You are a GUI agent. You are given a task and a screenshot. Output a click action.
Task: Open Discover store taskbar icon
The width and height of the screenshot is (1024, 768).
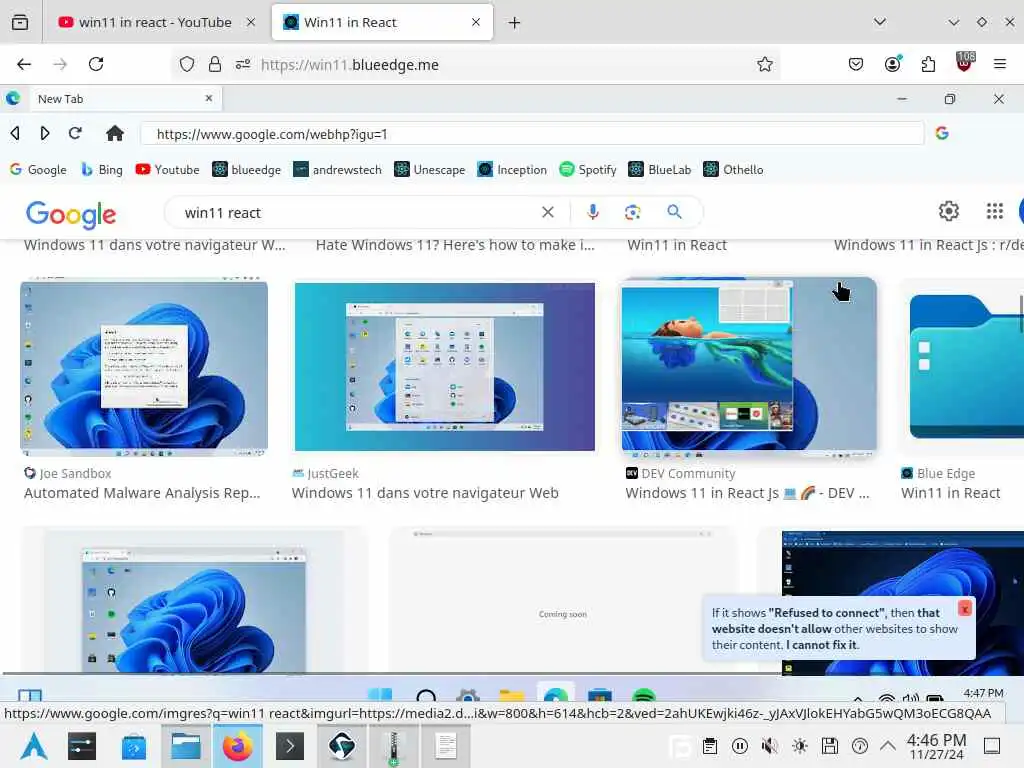[x=133, y=746]
